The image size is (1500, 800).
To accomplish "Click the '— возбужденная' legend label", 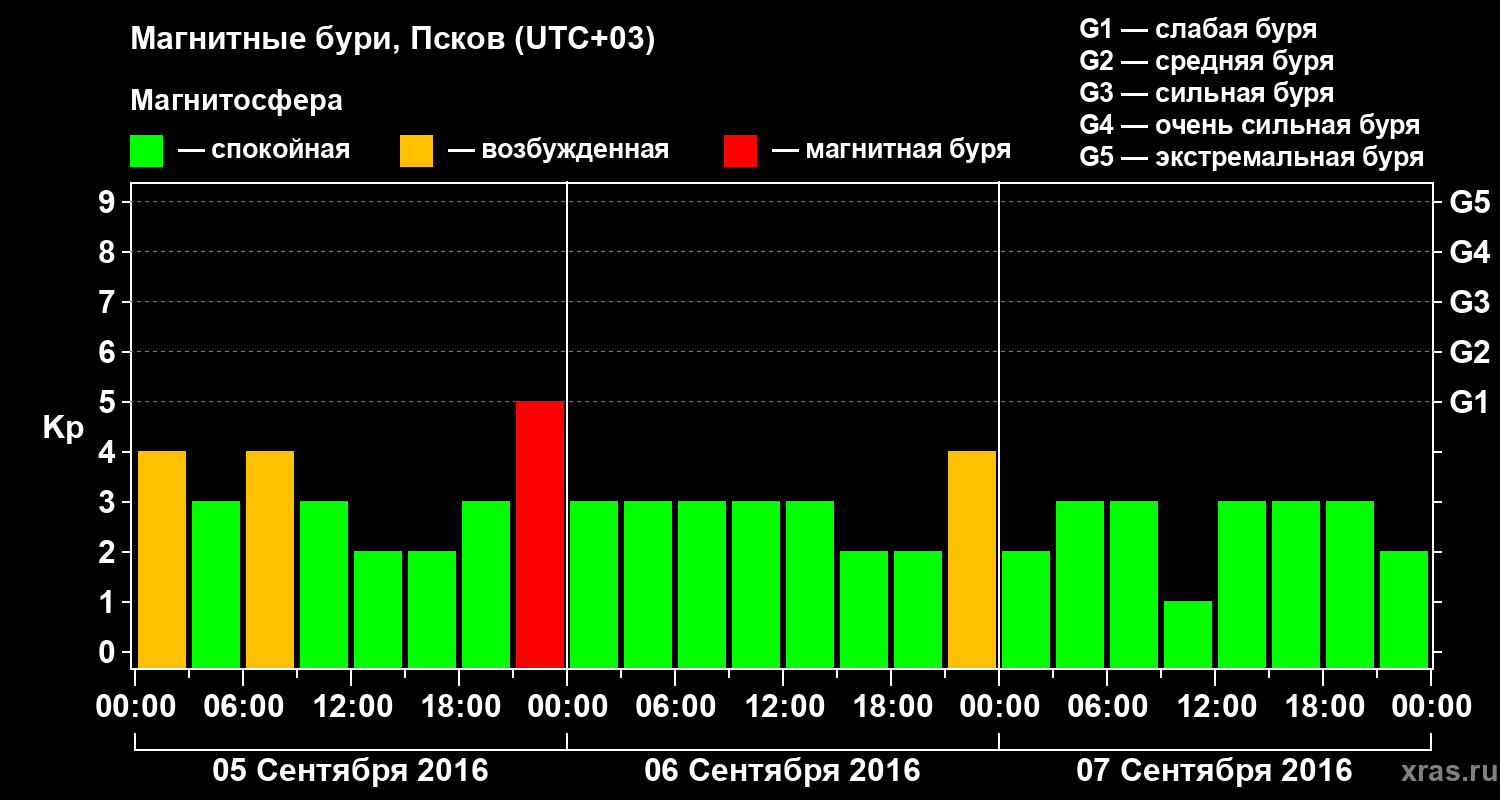I will tap(558, 151).
